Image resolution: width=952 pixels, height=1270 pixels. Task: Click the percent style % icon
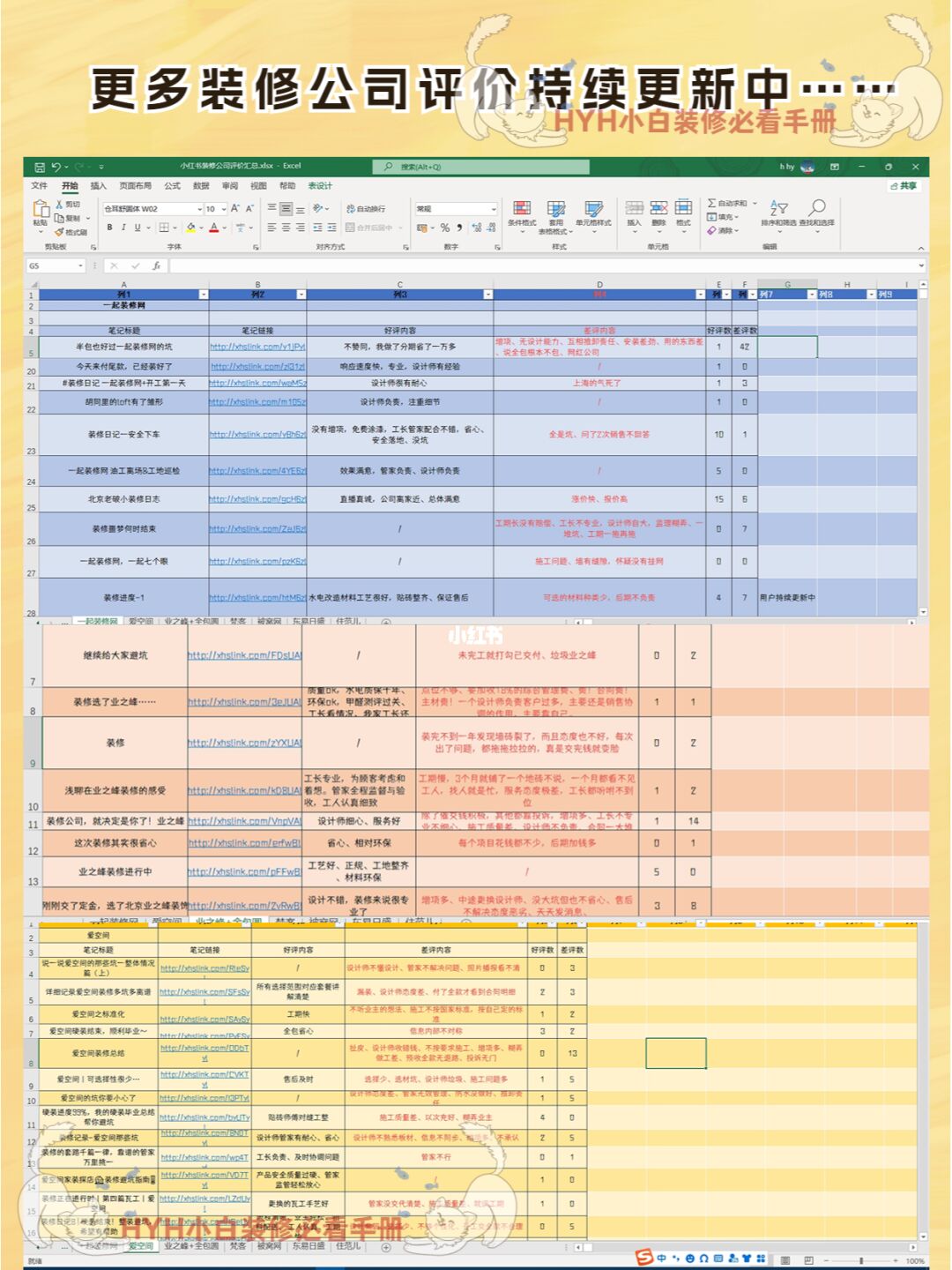click(445, 228)
